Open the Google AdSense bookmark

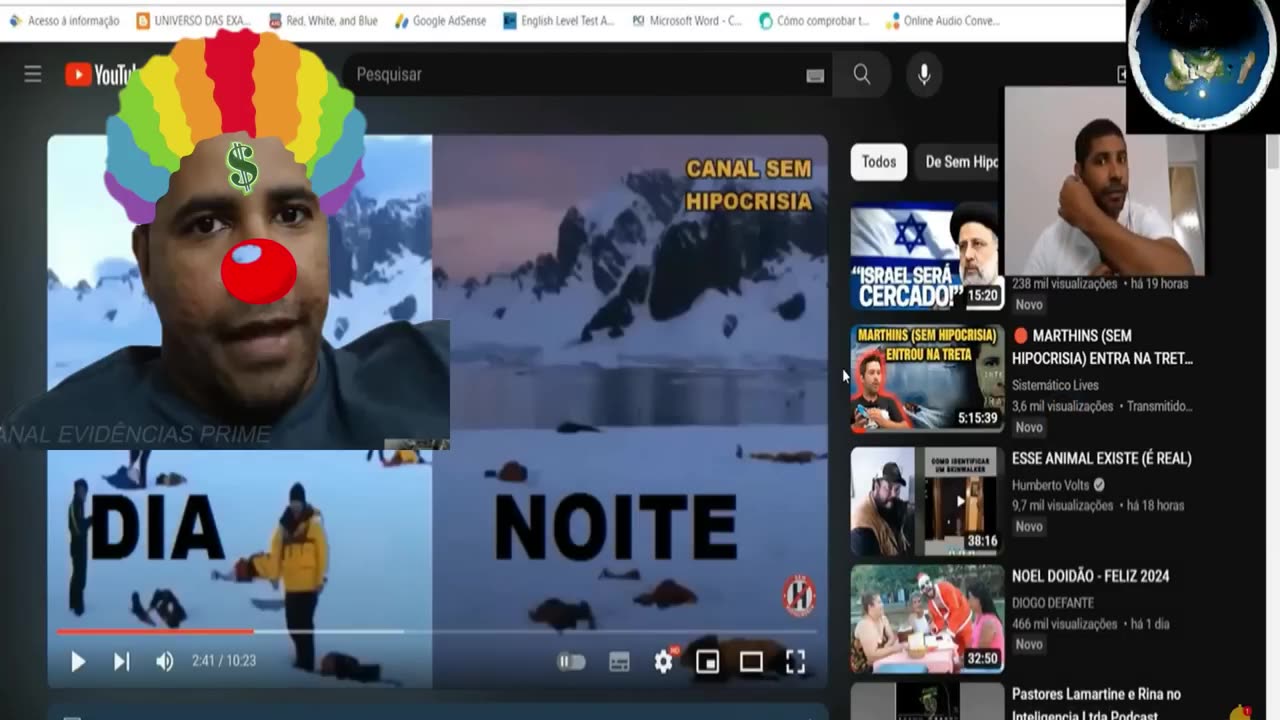coord(442,20)
